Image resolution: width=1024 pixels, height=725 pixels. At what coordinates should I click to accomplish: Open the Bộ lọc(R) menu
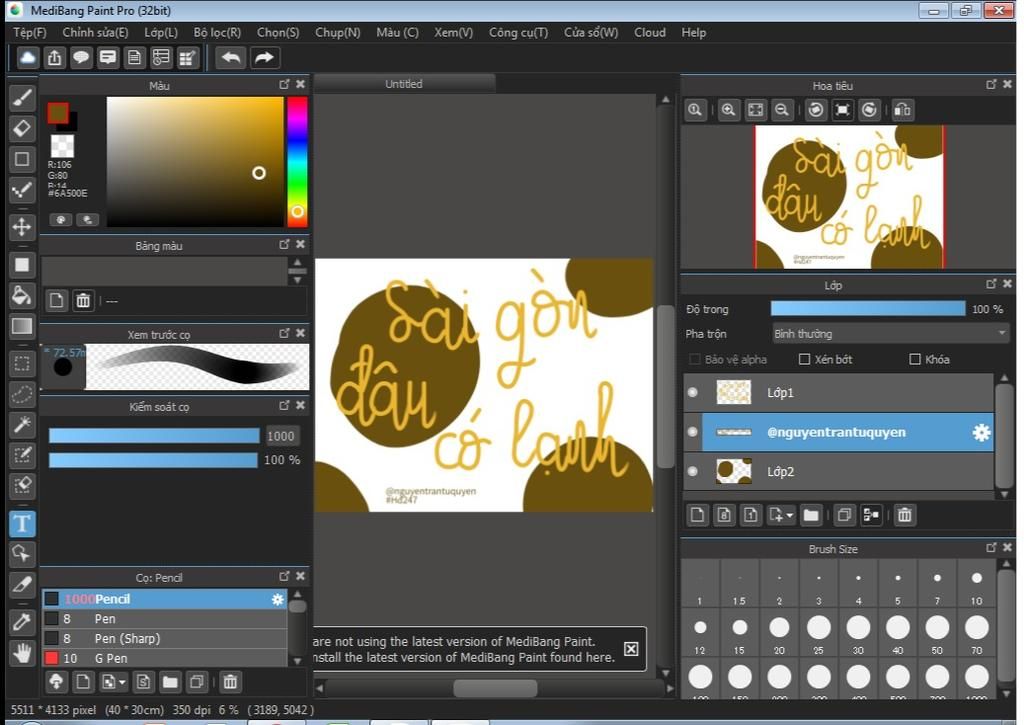click(x=217, y=32)
